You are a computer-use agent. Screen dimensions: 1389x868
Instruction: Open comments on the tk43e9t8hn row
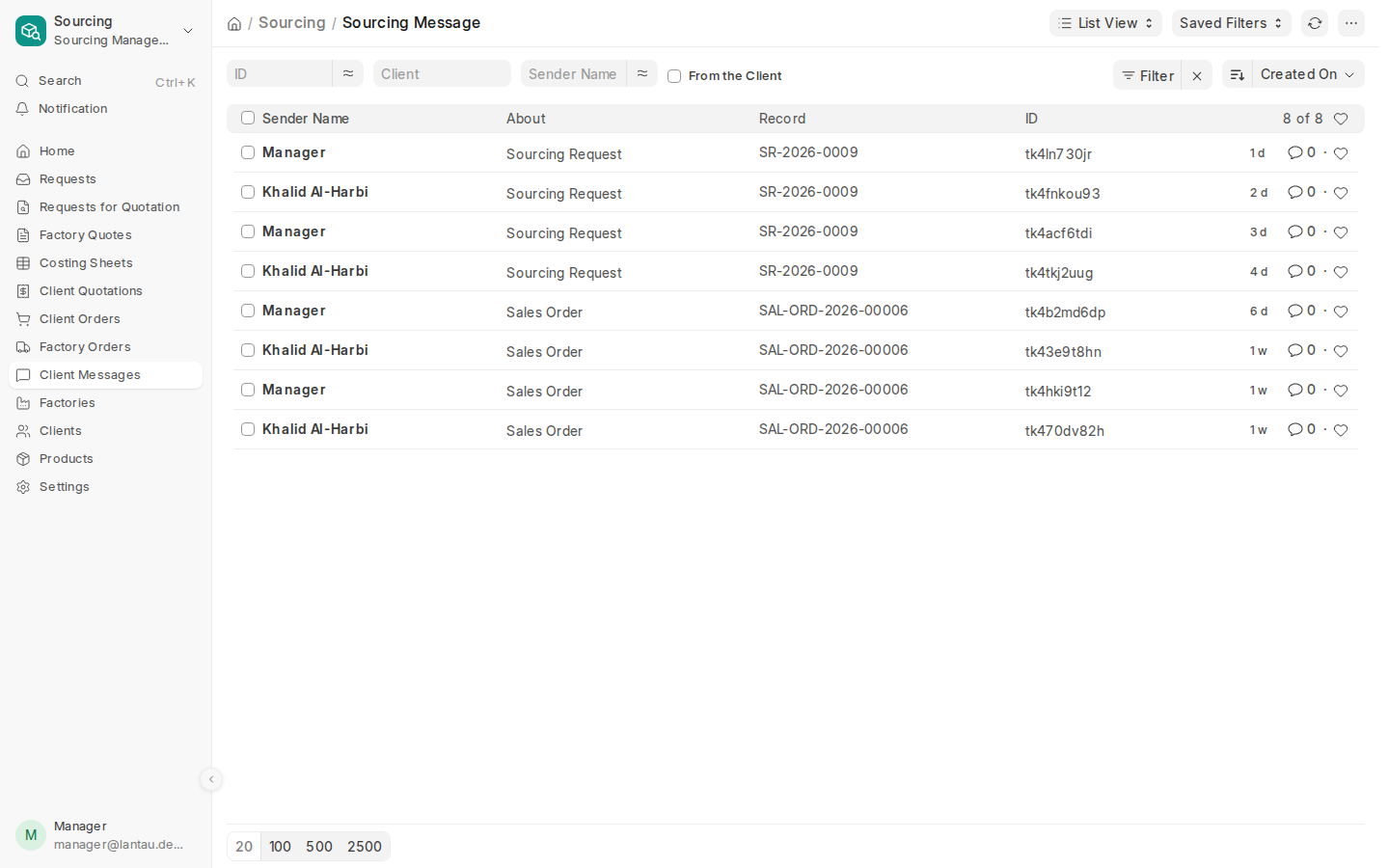[x=1301, y=351]
